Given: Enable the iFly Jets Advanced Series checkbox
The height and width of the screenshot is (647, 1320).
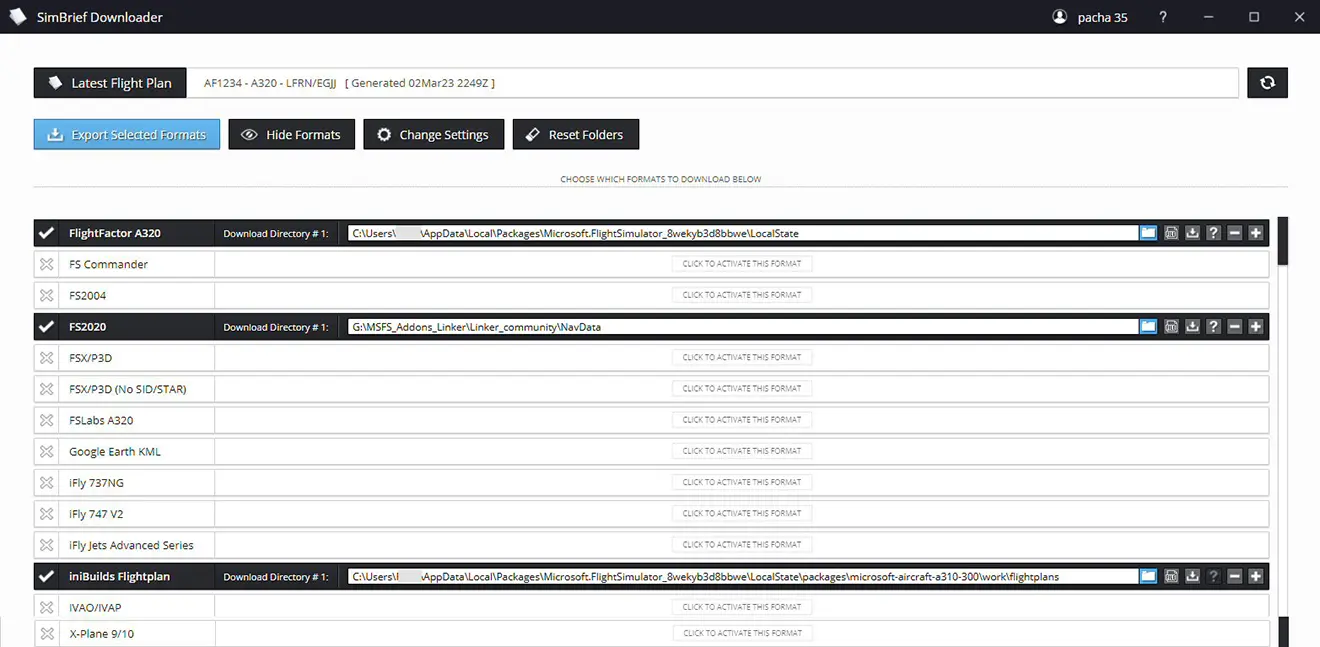Looking at the screenshot, I should pyautogui.click(x=46, y=545).
